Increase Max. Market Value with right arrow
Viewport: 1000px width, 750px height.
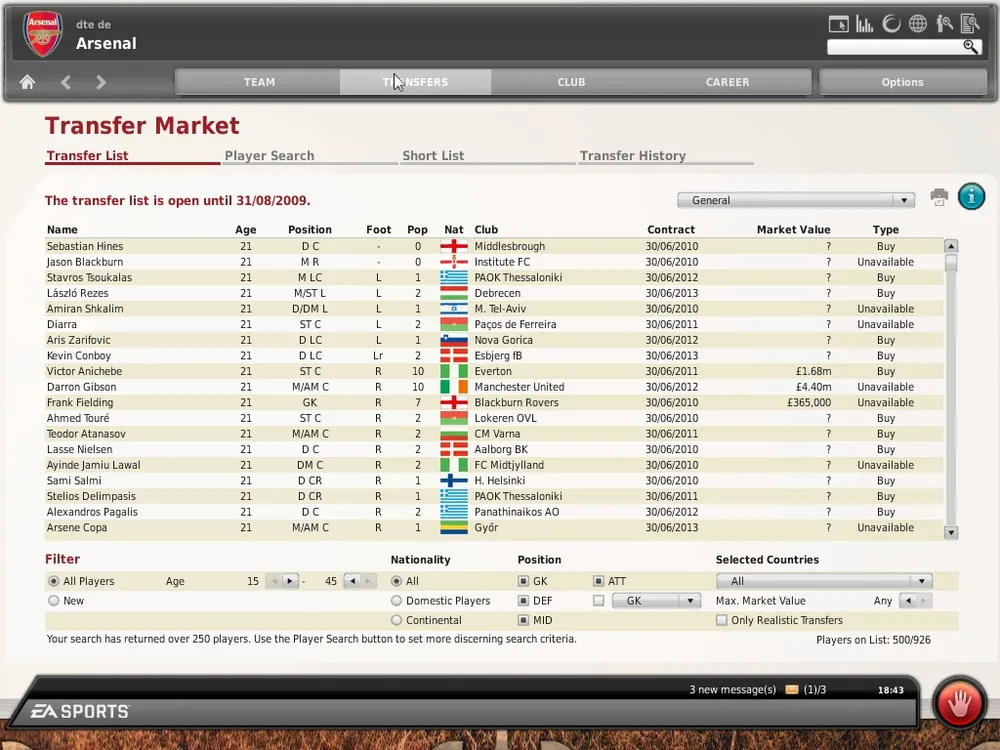point(923,600)
